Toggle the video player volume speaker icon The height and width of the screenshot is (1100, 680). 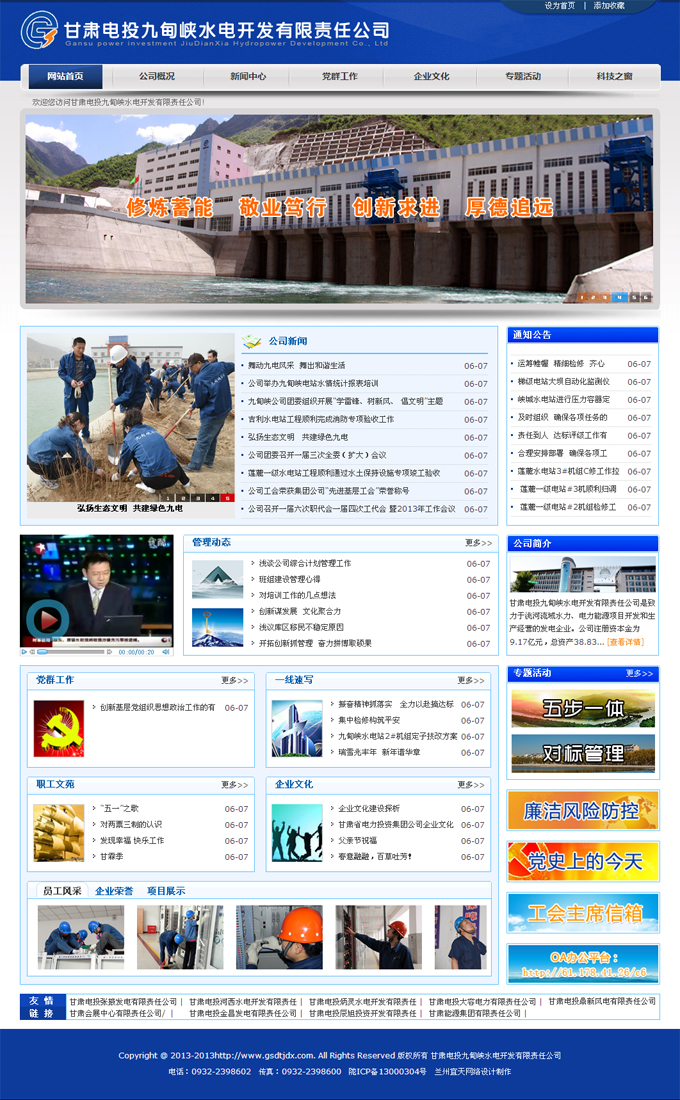coord(166,652)
